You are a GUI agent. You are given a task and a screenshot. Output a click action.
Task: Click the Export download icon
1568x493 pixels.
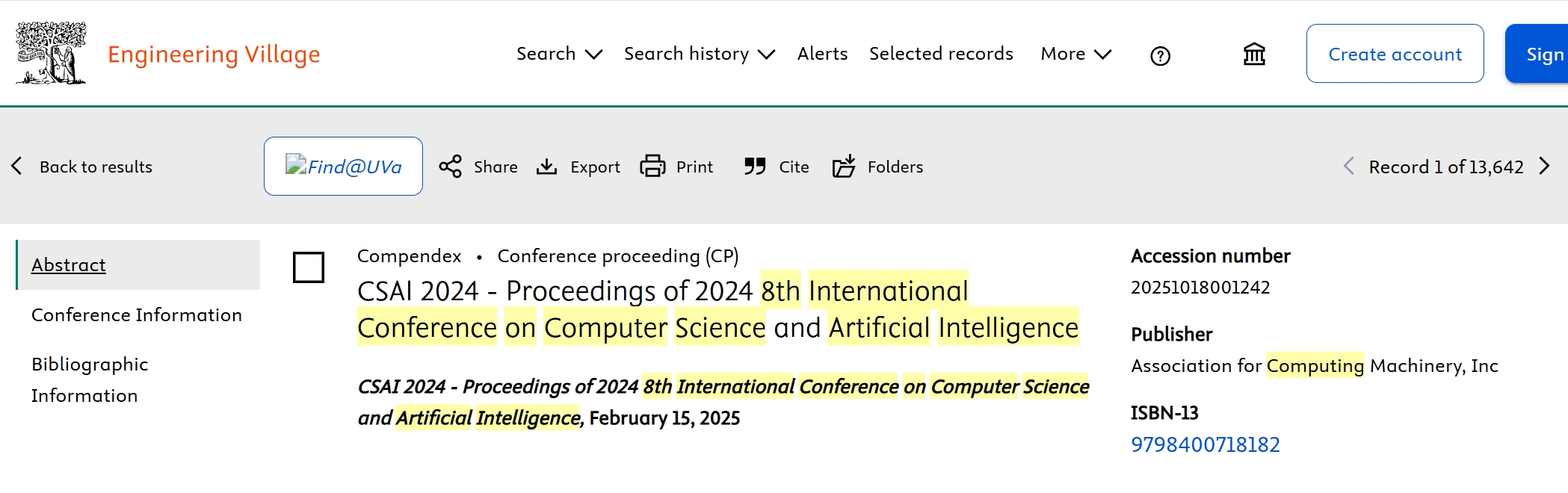(x=547, y=167)
